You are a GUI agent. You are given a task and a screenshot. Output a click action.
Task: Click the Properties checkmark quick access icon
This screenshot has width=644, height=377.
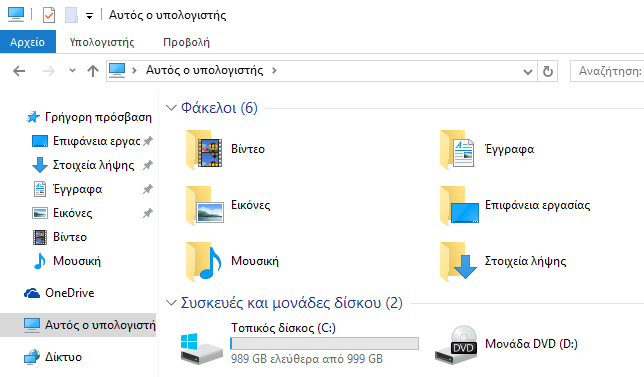(49, 16)
